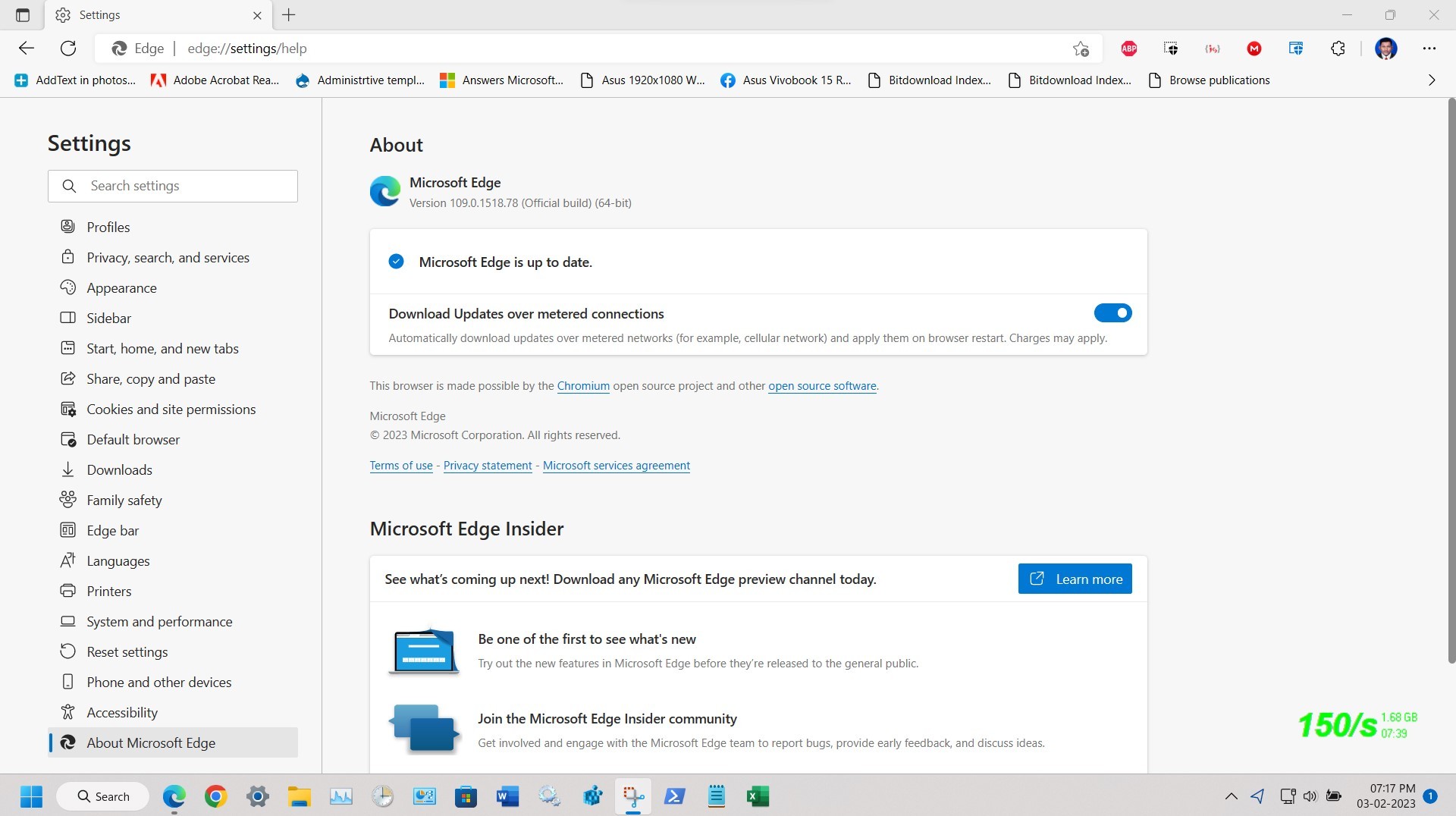Viewport: 1456px width, 816px height.
Task: Click the profile avatar picture
Action: [1386, 49]
